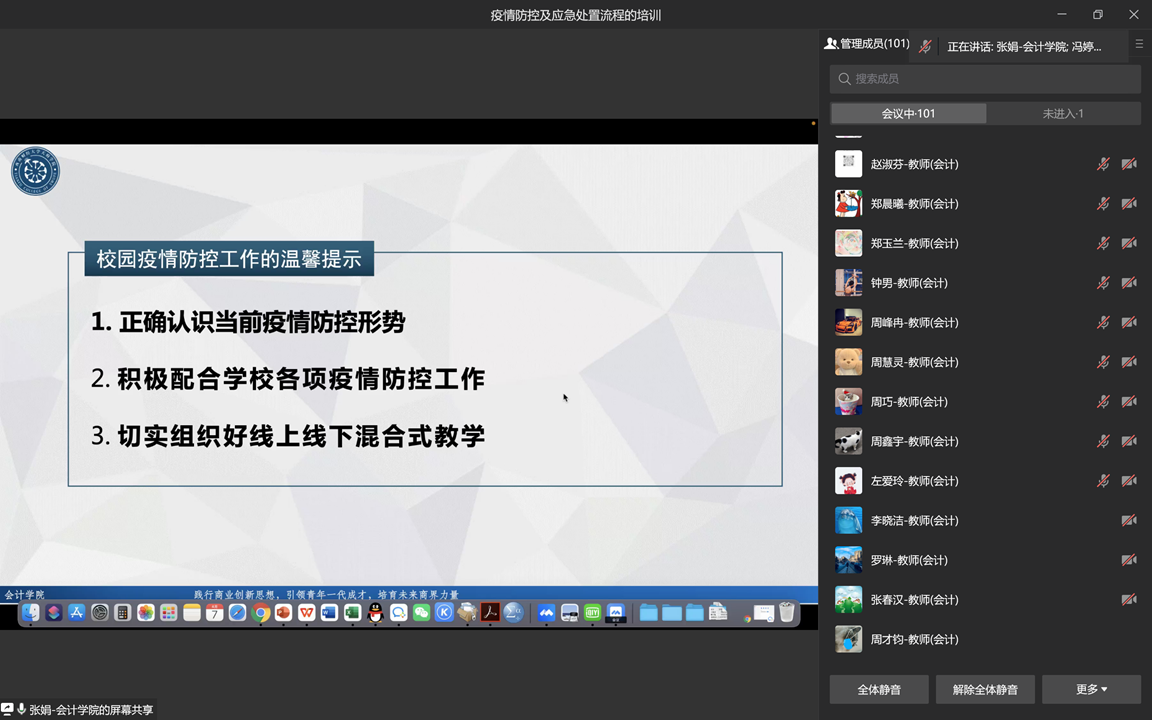Open the panel menu hamburger icon
Image resolution: width=1152 pixels, height=720 pixels.
point(1139,44)
